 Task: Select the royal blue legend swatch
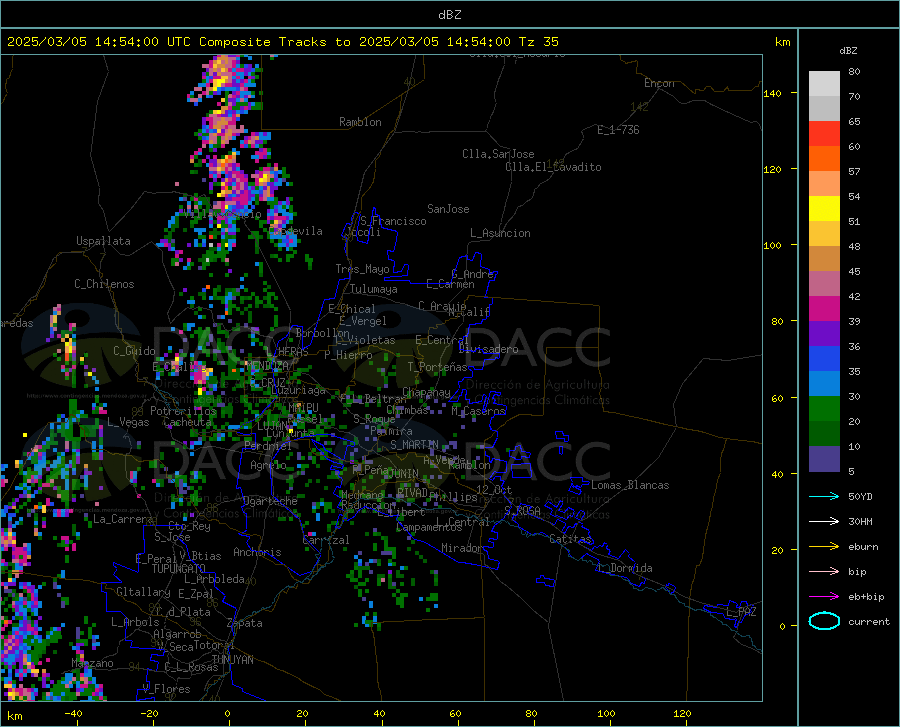pyautogui.click(x=824, y=359)
